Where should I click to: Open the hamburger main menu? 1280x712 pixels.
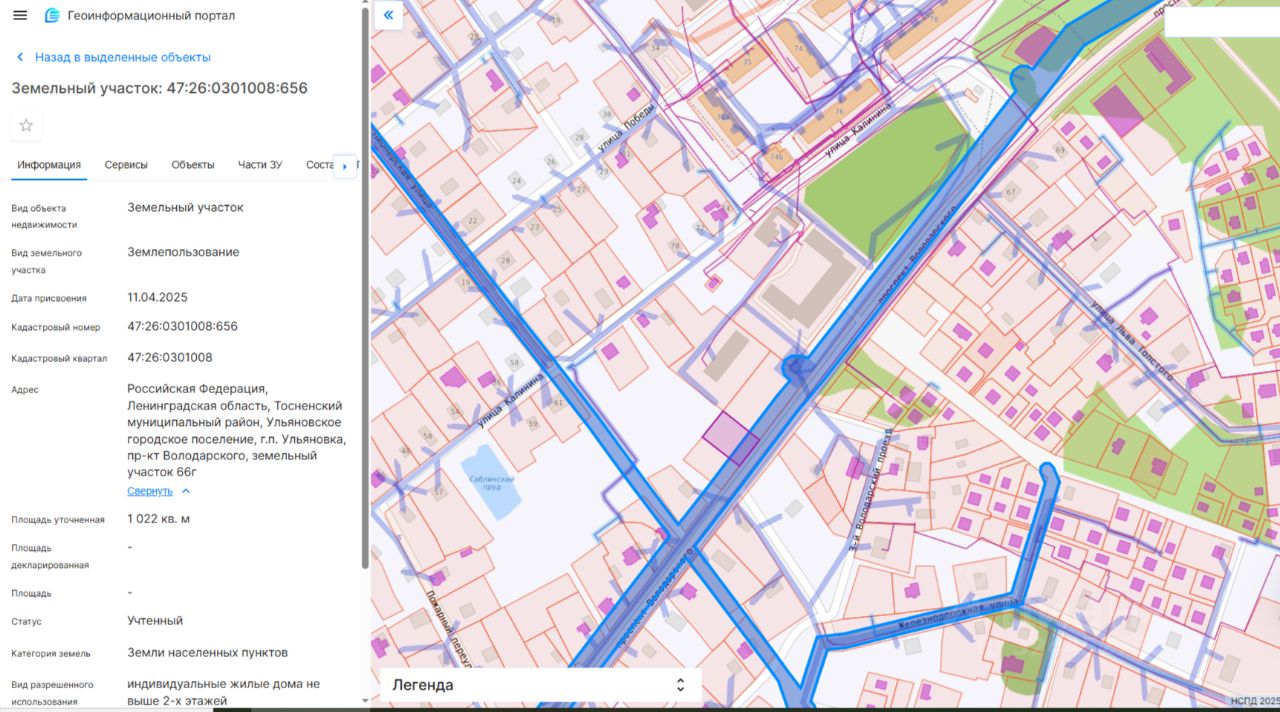point(20,16)
